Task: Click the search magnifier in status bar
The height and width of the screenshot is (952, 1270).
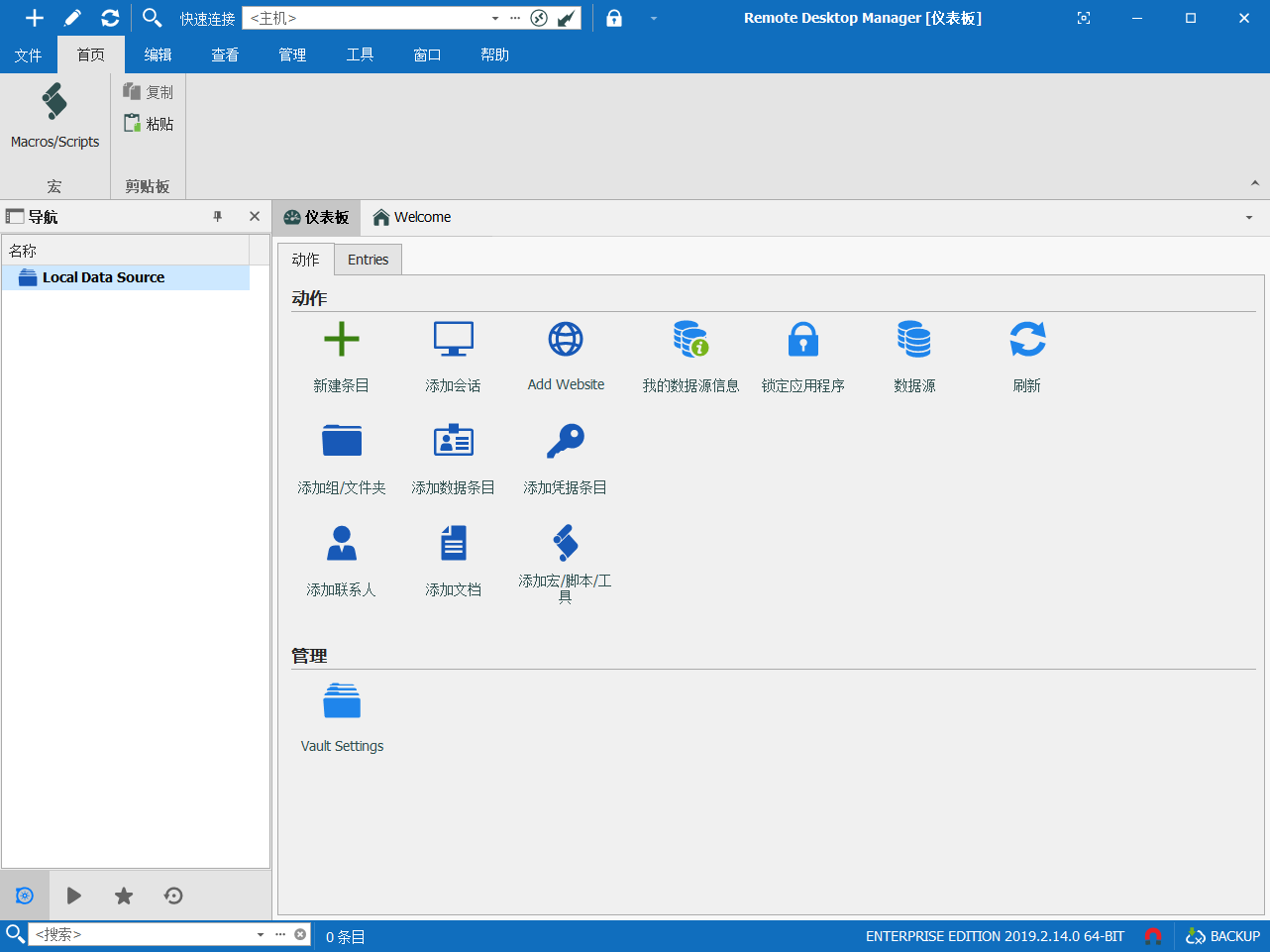Action: tap(15, 934)
